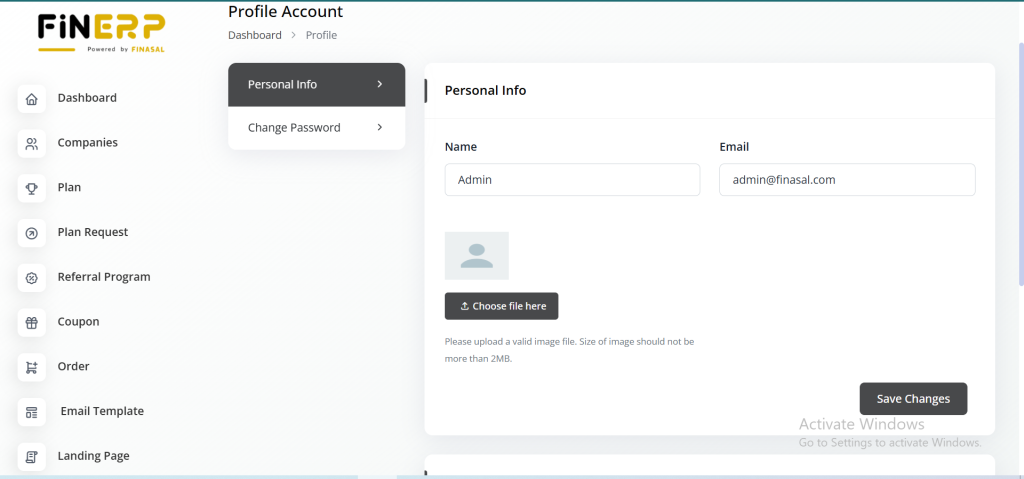
Task: Click the Referral Program badge icon
Action: coord(32,278)
